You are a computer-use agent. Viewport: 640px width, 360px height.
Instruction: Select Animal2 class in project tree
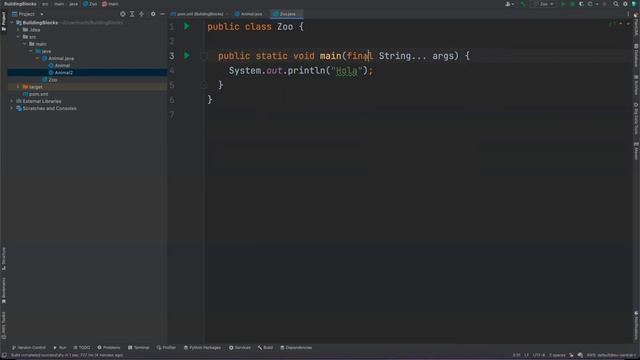tap(64, 73)
